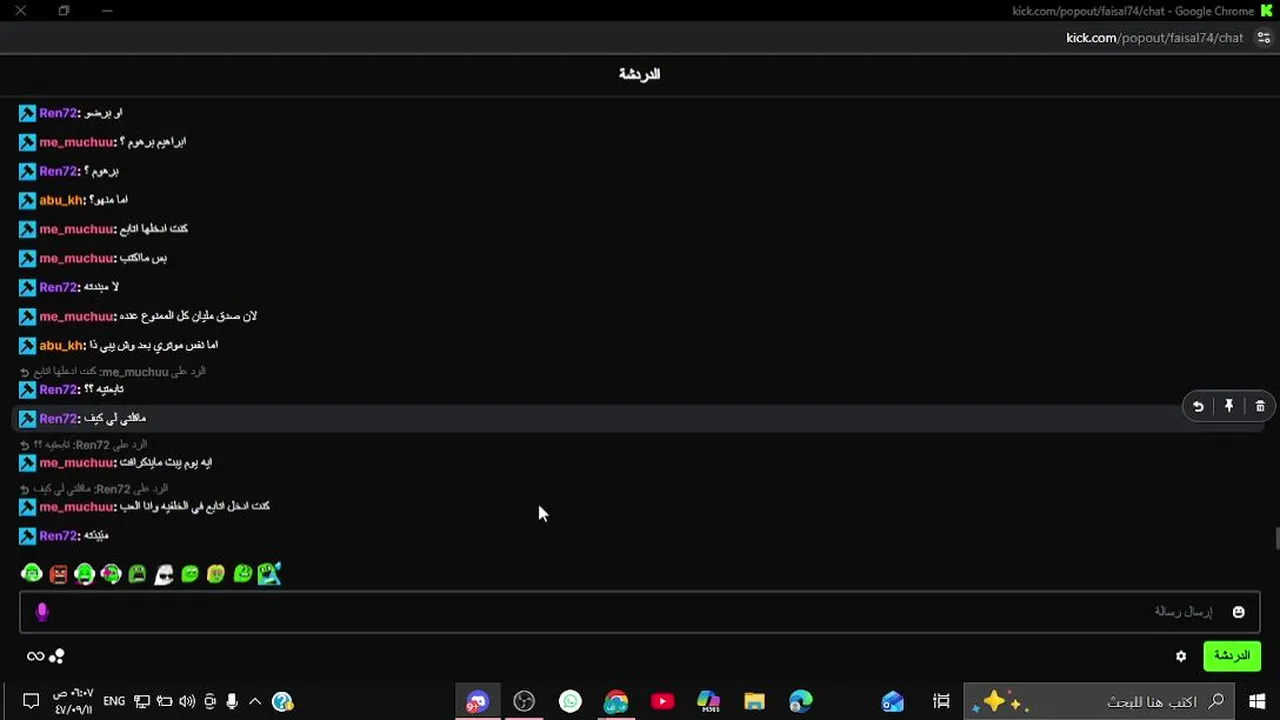Click the infinity symbol icon
Viewport: 1280px width, 720px height.
[x=35, y=656]
